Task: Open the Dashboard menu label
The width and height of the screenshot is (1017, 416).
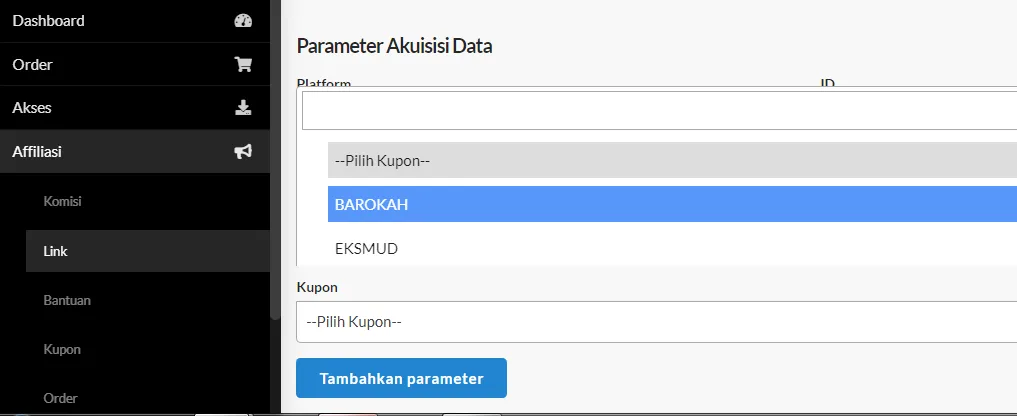Action: click(x=48, y=21)
